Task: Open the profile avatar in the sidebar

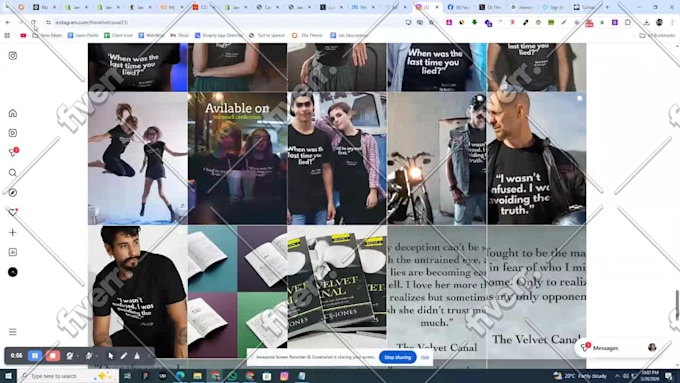Action: click(x=13, y=272)
